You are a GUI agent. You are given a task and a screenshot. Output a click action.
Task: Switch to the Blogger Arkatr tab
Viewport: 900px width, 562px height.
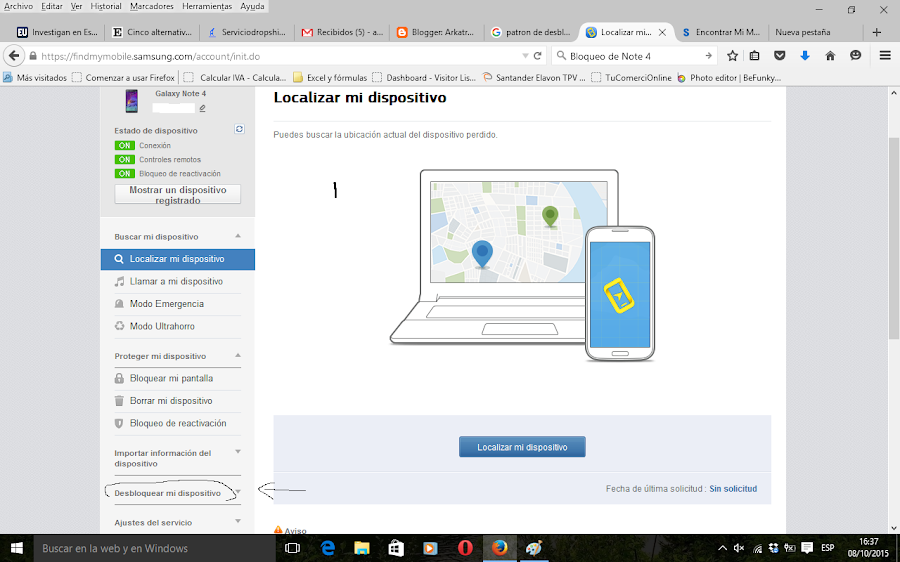(436, 32)
